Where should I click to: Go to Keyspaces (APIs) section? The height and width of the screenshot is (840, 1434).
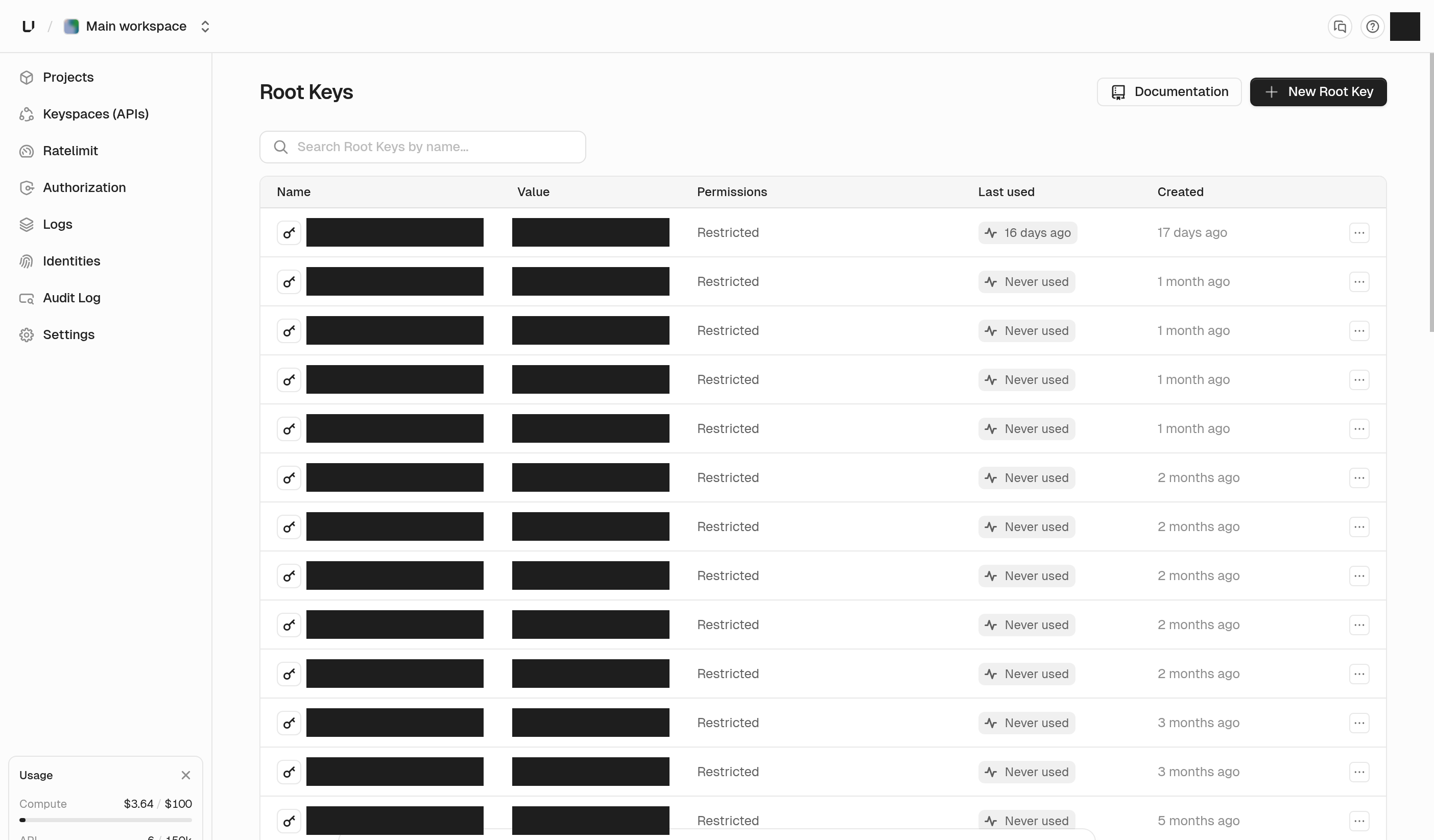coord(95,114)
